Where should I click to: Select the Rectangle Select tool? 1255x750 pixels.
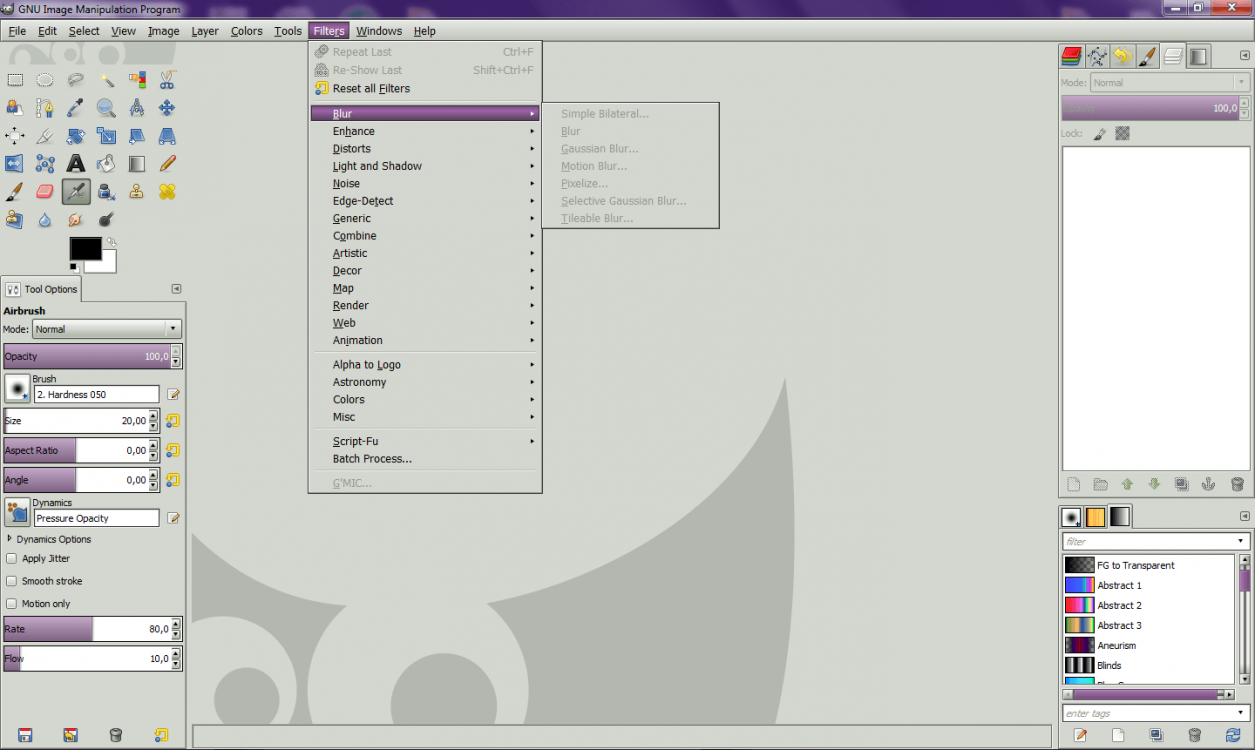(15, 80)
